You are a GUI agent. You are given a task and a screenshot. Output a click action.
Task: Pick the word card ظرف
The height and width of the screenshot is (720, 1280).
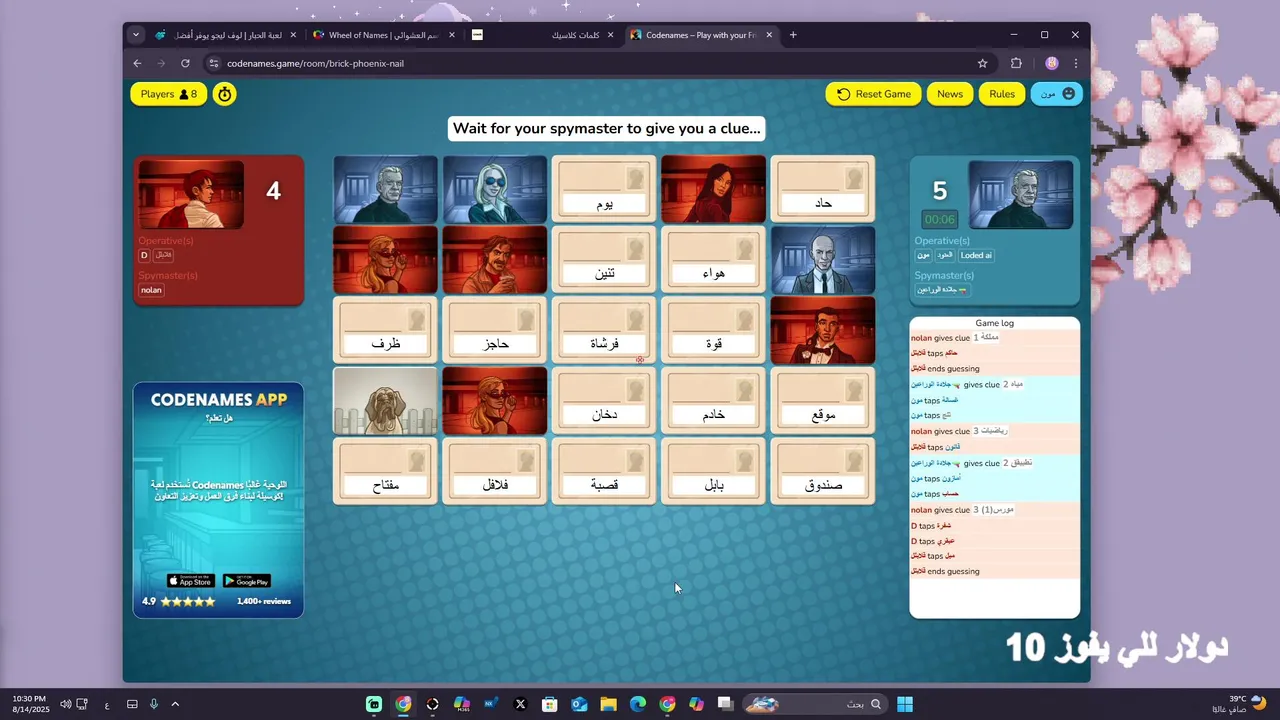click(x=385, y=330)
